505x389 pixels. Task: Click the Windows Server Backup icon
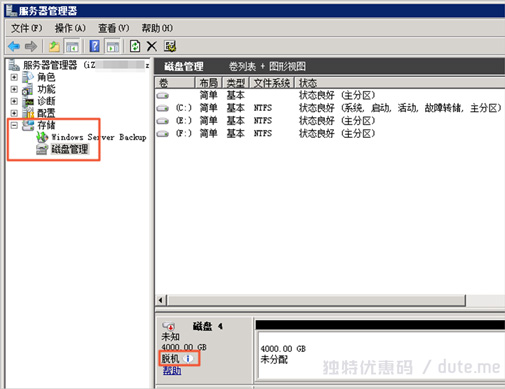pyautogui.click(x=42, y=137)
